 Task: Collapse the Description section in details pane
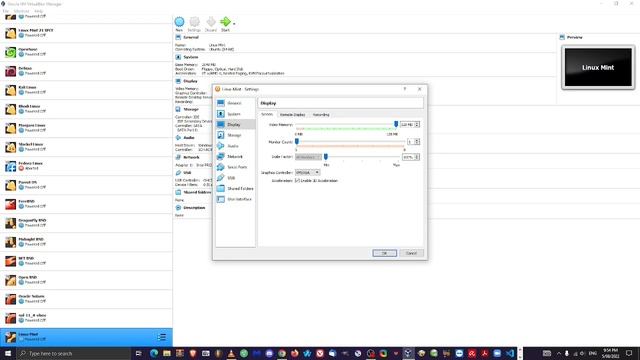[x=194, y=208]
